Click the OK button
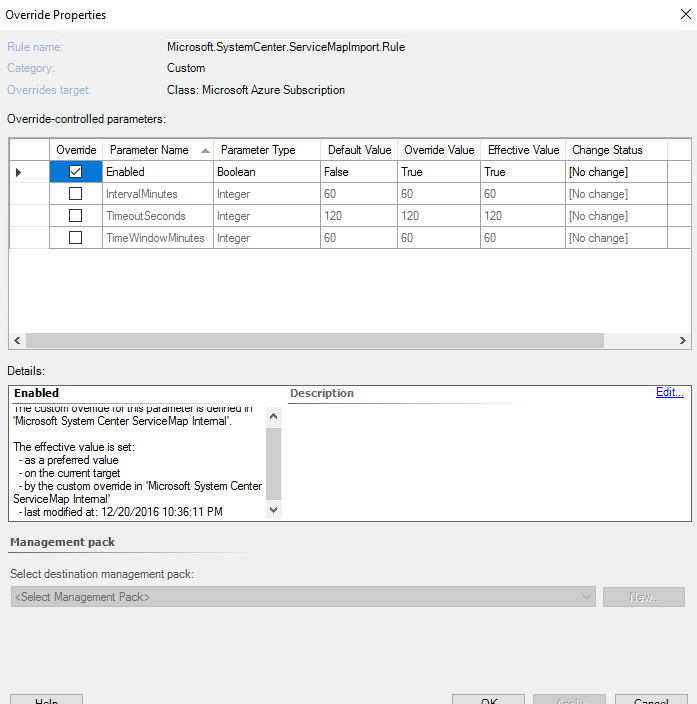 [x=489, y=700]
